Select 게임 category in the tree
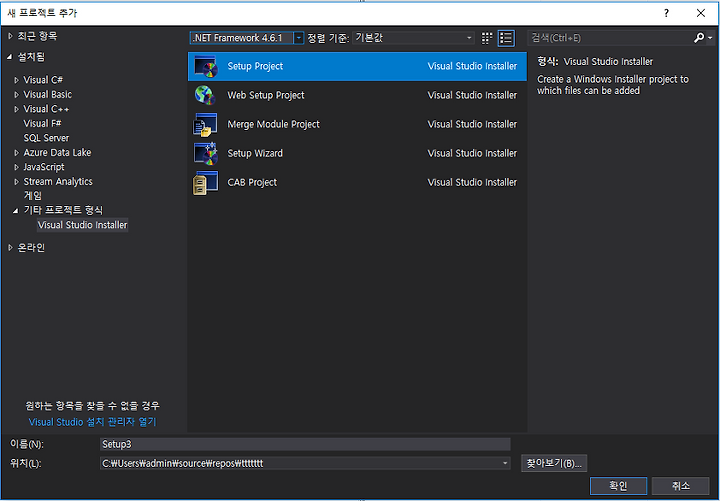720x501 pixels. 33,196
